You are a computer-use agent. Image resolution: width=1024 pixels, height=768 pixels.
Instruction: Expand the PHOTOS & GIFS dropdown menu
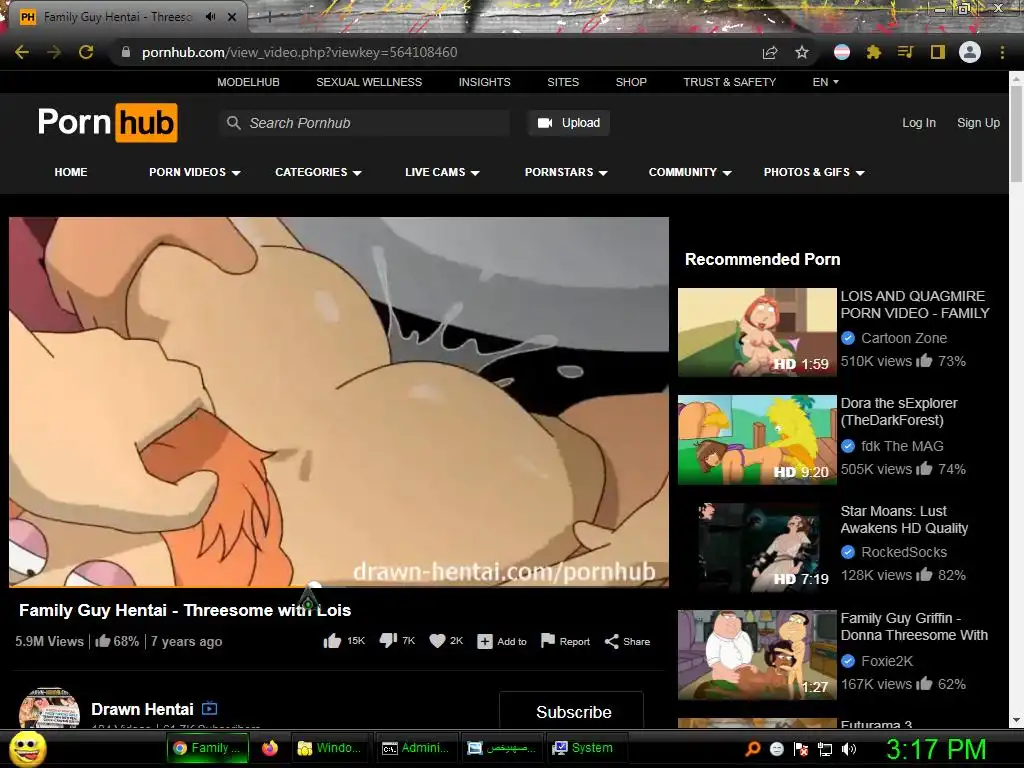coord(814,172)
